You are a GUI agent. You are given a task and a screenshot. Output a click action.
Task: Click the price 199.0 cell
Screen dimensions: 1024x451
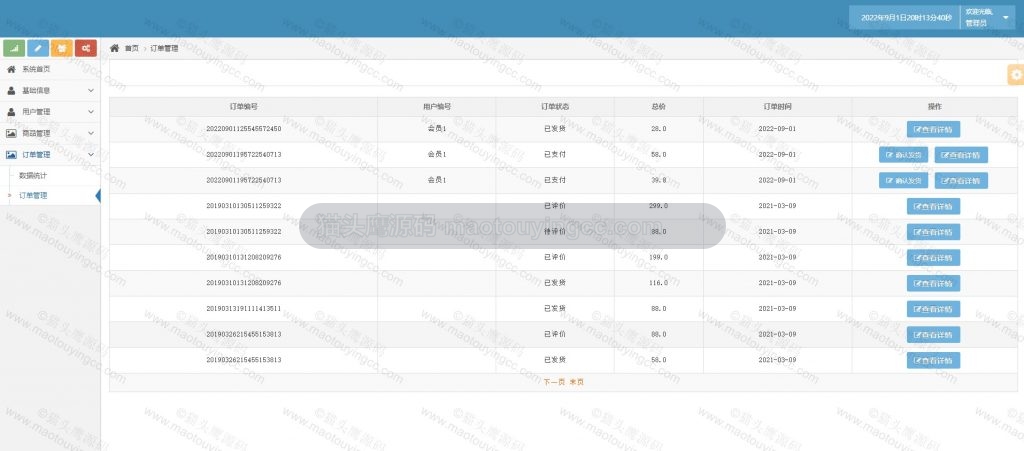658,257
